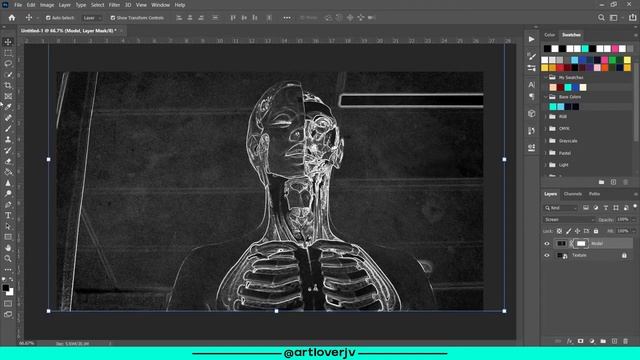Click the Opacity value field

coord(623,220)
